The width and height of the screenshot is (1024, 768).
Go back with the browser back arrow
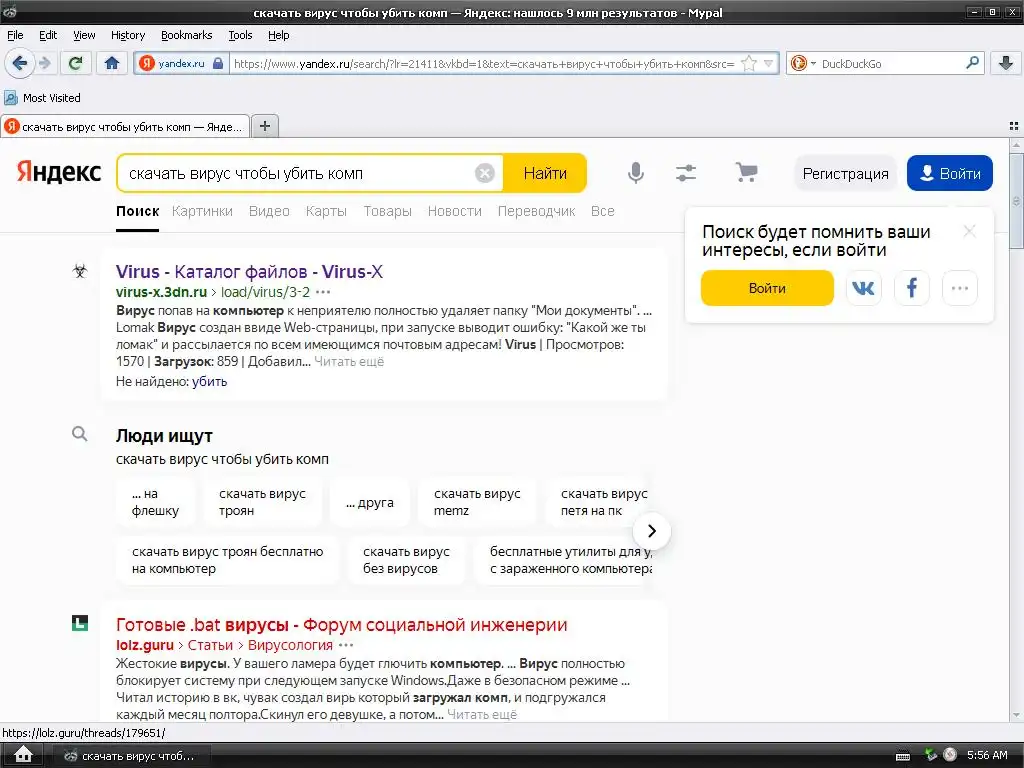[x=20, y=63]
